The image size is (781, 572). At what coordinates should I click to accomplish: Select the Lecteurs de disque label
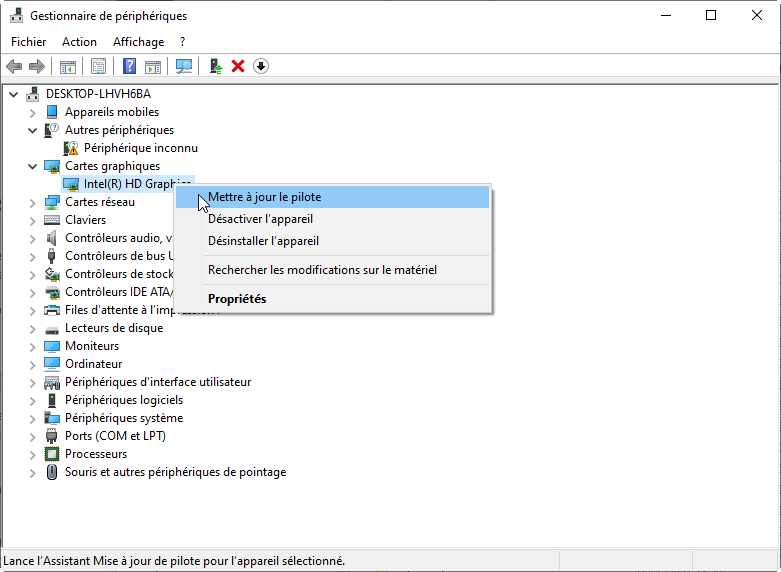point(114,328)
